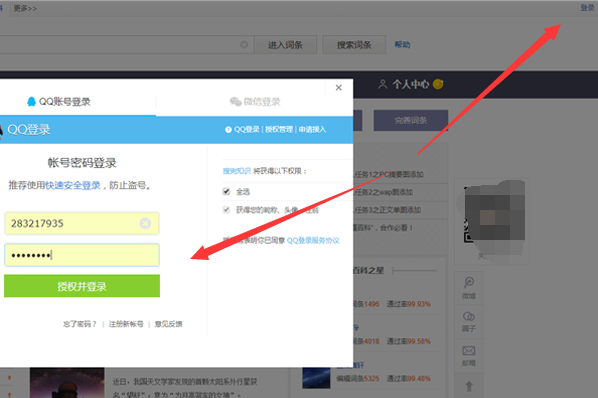Image resolution: width=598 pixels, height=398 pixels.
Task: Switch to 微信登录 tab
Action: pyautogui.click(x=255, y=102)
